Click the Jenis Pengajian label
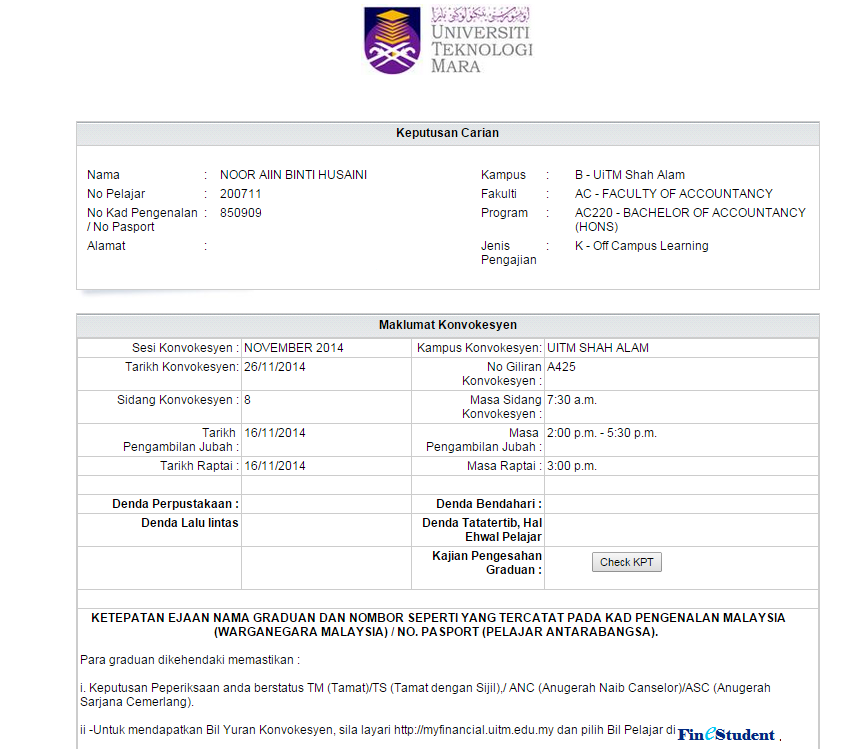The image size is (858, 749). tap(509, 253)
